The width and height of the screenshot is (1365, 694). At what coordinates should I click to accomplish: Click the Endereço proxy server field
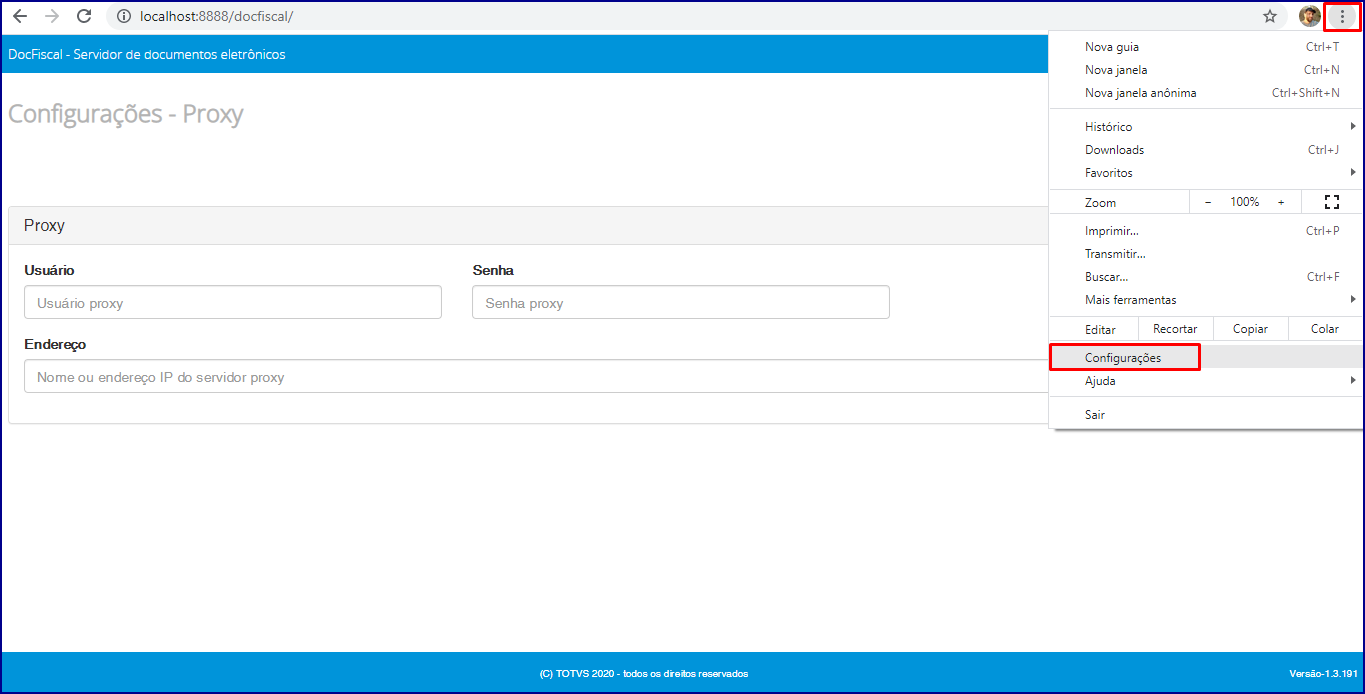(x=537, y=376)
